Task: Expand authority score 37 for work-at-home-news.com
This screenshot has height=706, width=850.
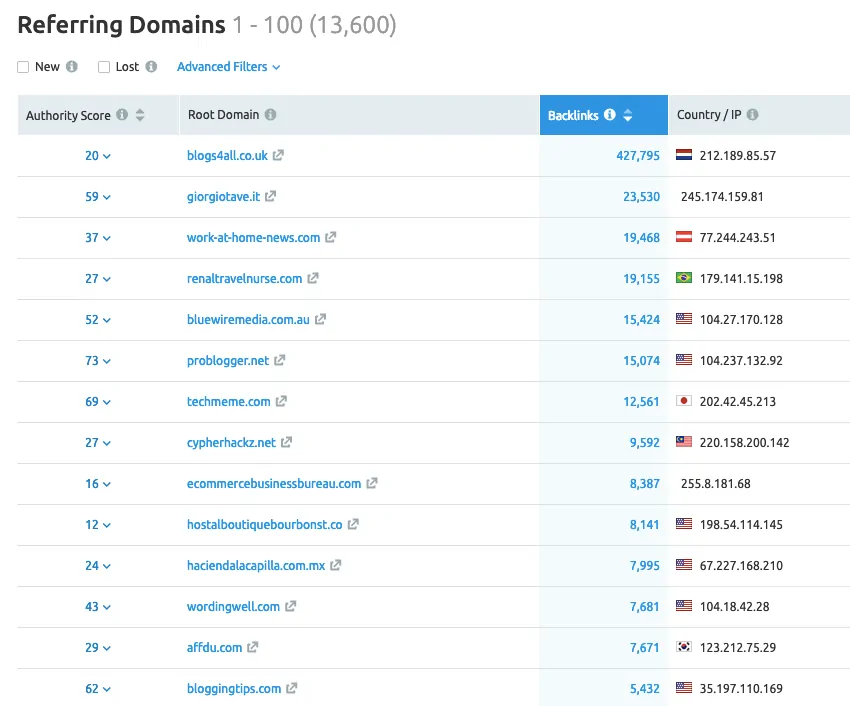Action: coord(98,238)
